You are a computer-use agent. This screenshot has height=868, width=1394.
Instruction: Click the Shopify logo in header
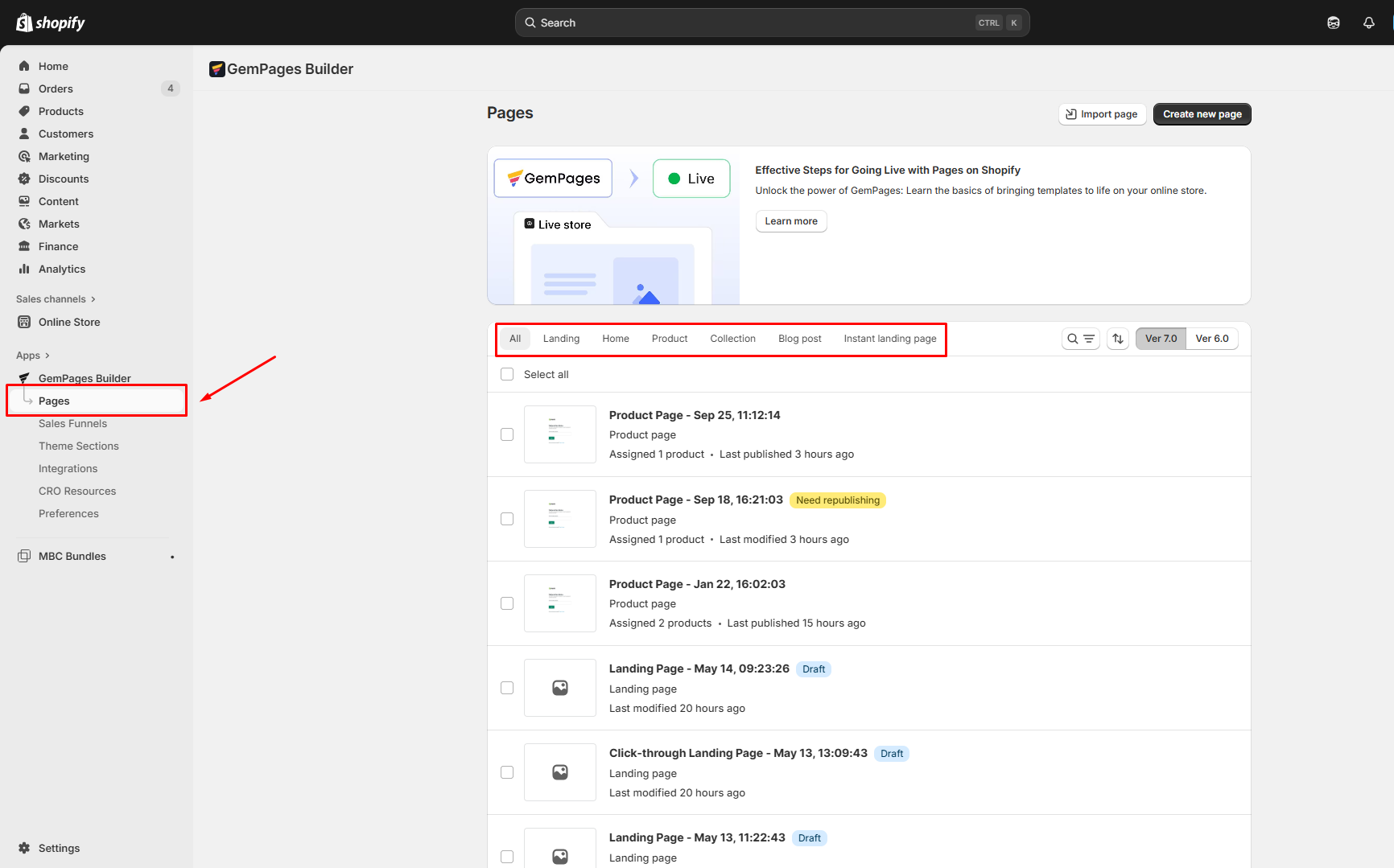pos(51,23)
